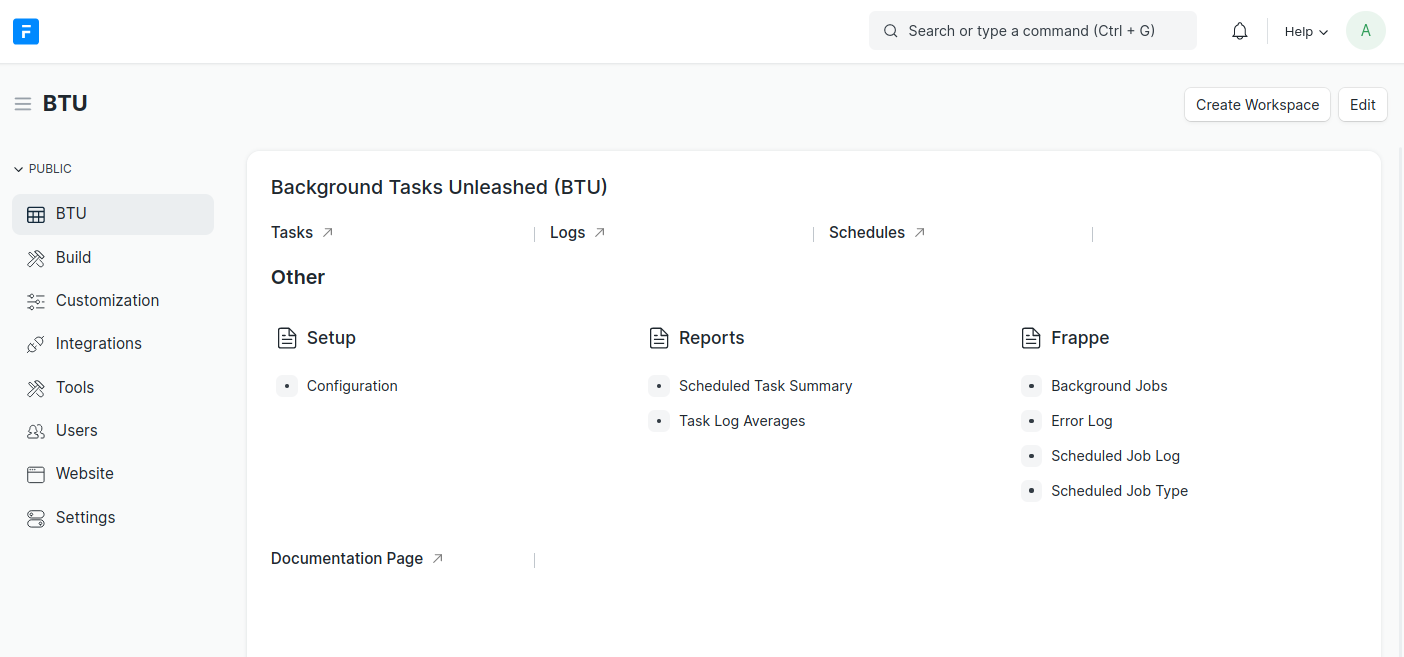Click the Edit button

click(x=1362, y=104)
